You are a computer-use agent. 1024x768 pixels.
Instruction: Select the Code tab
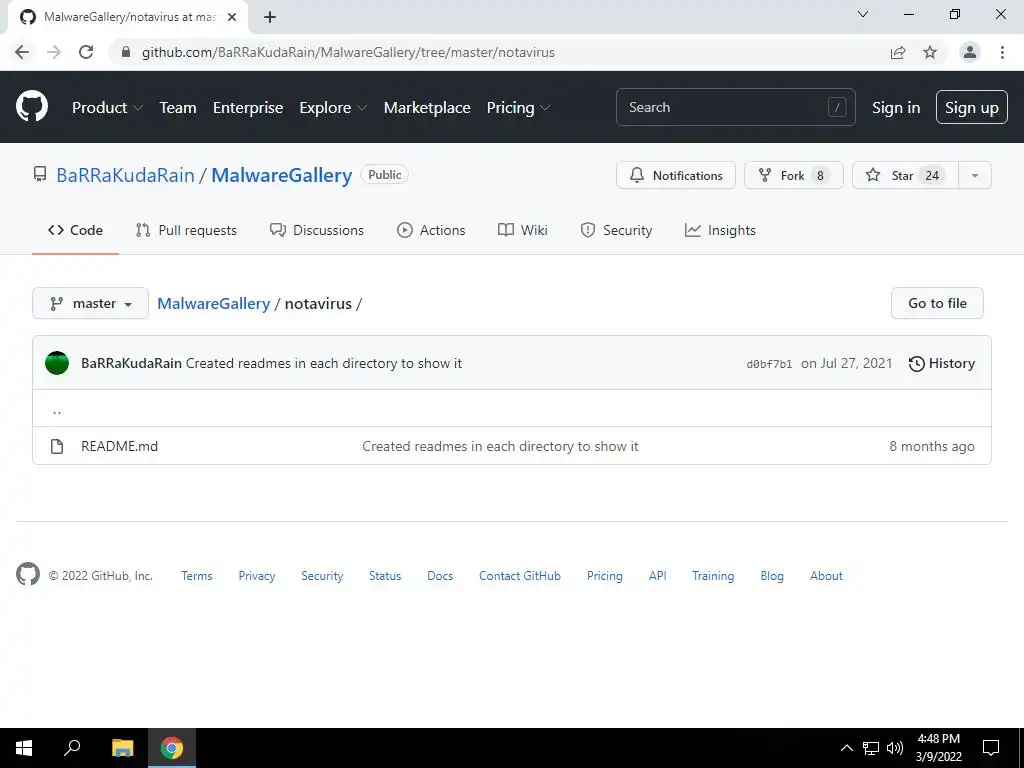click(x=75, y=230)
